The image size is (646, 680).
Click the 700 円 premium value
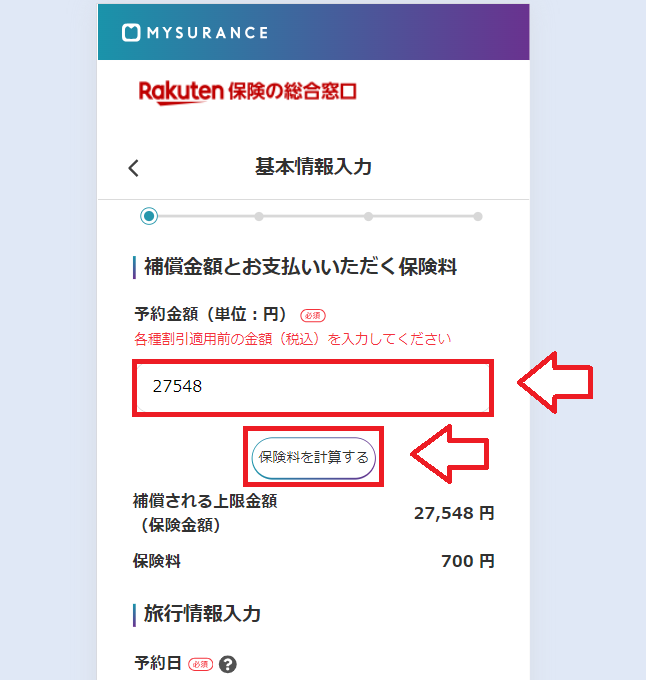click(x=468, y=561)
